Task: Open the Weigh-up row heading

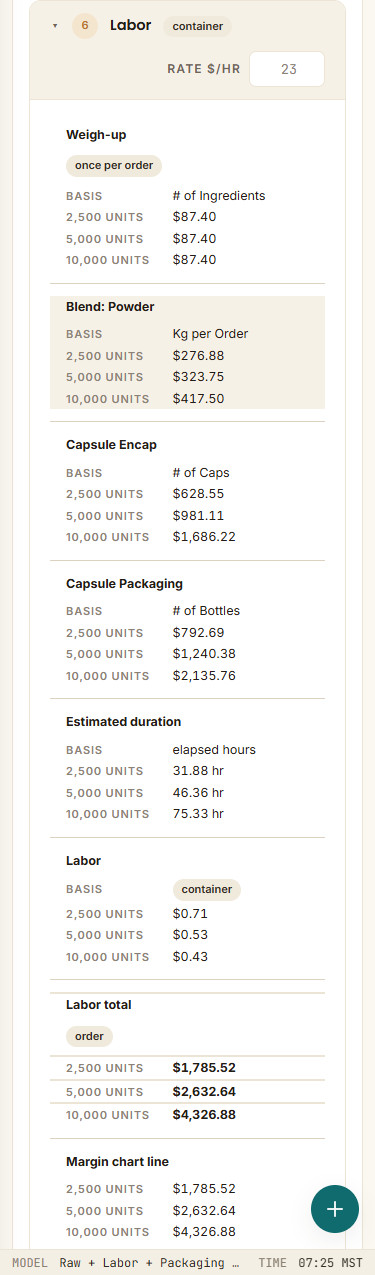Action: pos(96,134)
